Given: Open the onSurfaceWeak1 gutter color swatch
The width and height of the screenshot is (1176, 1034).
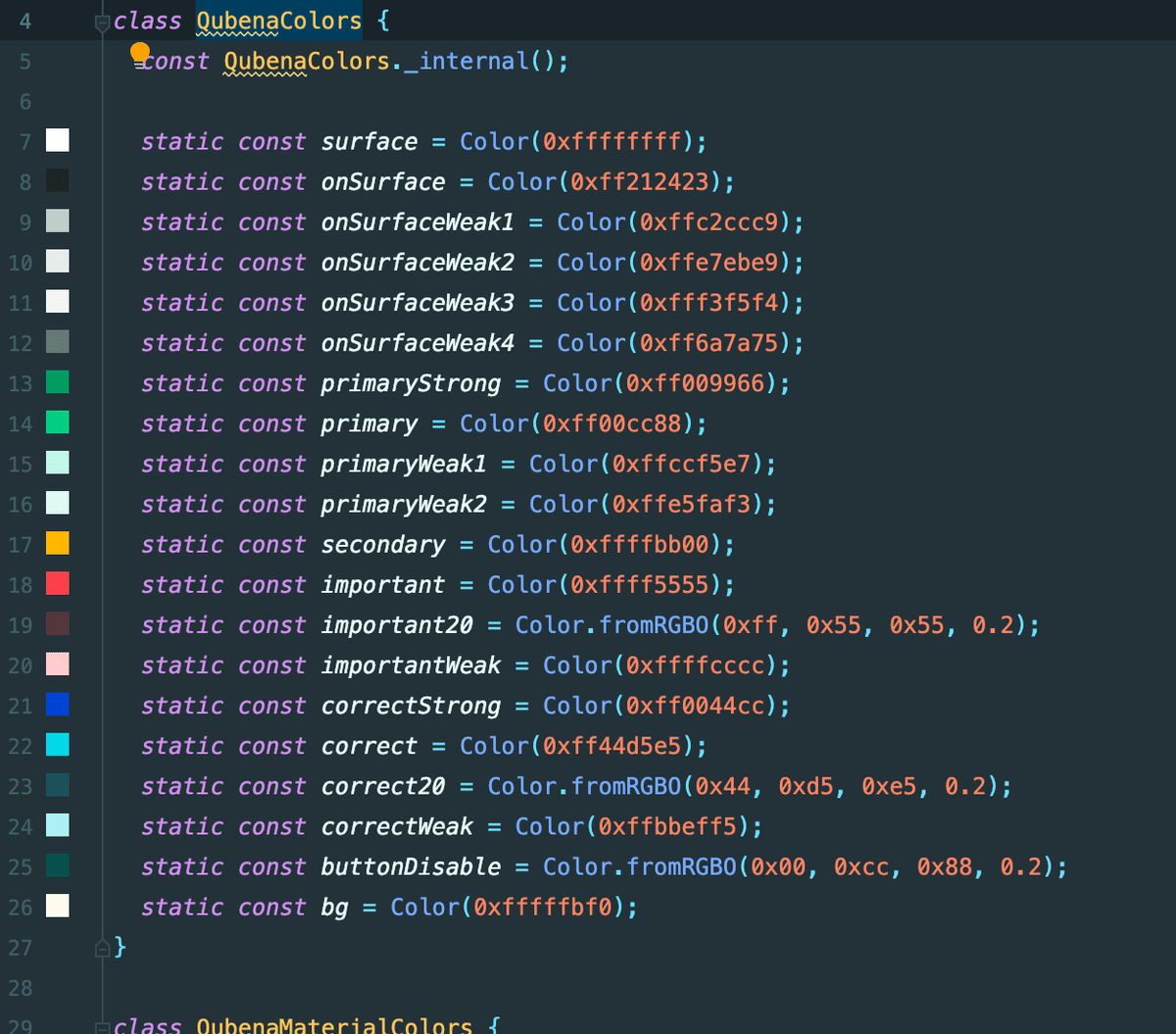Looking at the screenshot, I should [57, 222].
